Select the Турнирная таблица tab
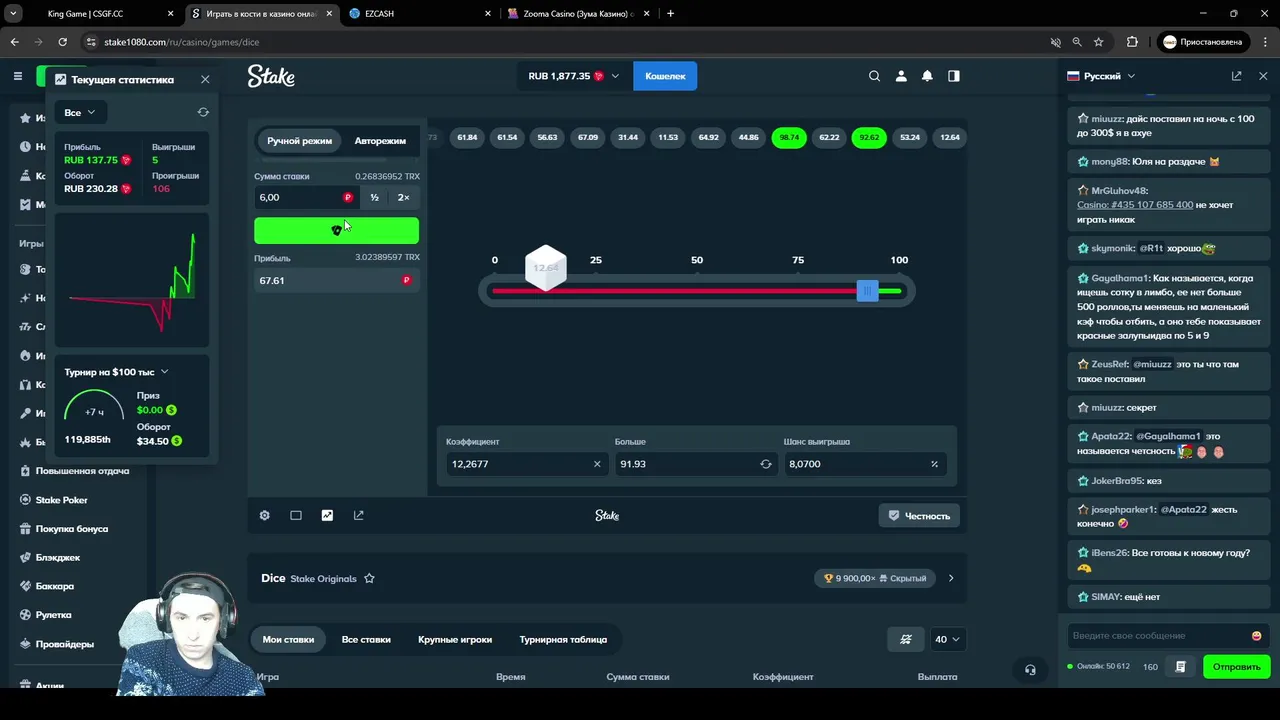The width and height of the screenshot is (1280, 720). [563, 639]
